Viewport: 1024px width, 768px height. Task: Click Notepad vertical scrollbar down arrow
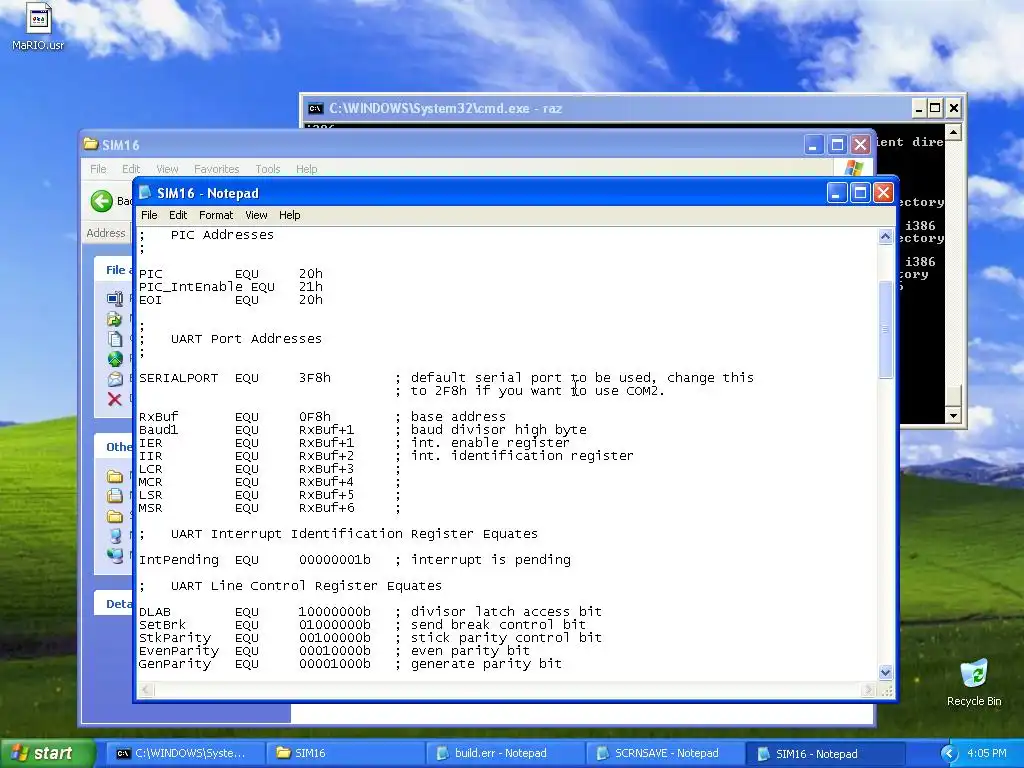(x=886, y=672)
